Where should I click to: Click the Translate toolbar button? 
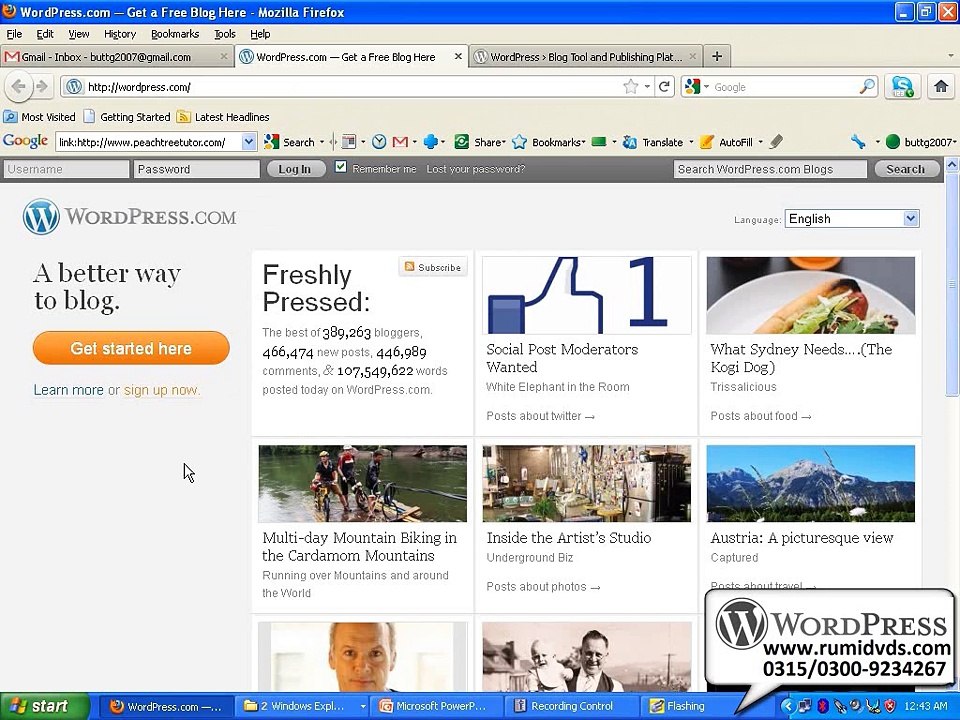tap(653, 142)
